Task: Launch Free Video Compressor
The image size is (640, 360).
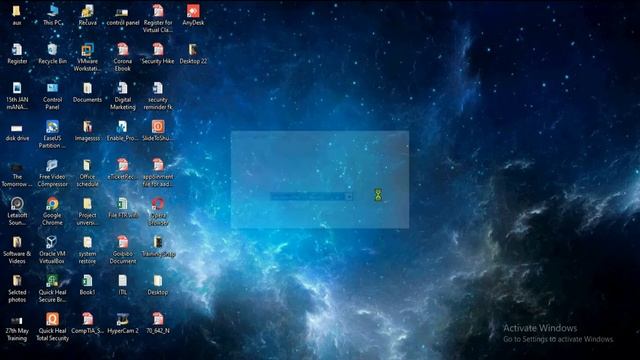Action: tap(52, 173)
